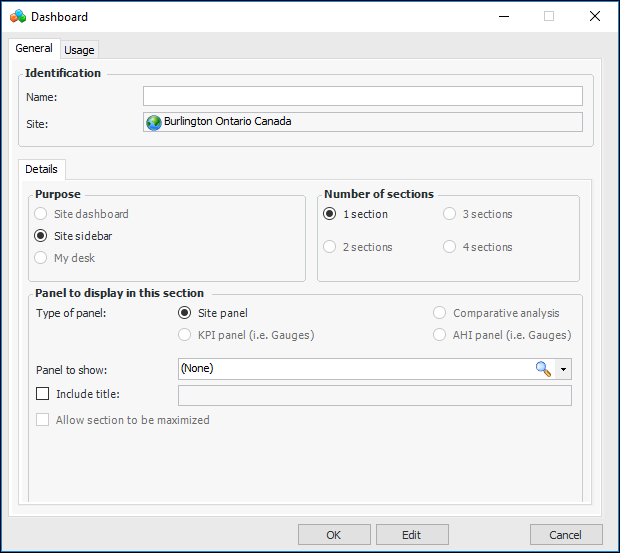
Task: Select the Site sidebar radio button
Action: 41,236
